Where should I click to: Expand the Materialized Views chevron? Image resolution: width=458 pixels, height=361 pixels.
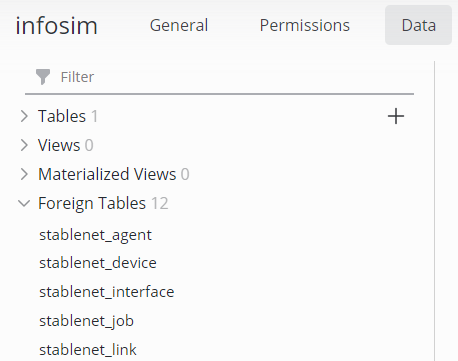click(x=24, y=174)
